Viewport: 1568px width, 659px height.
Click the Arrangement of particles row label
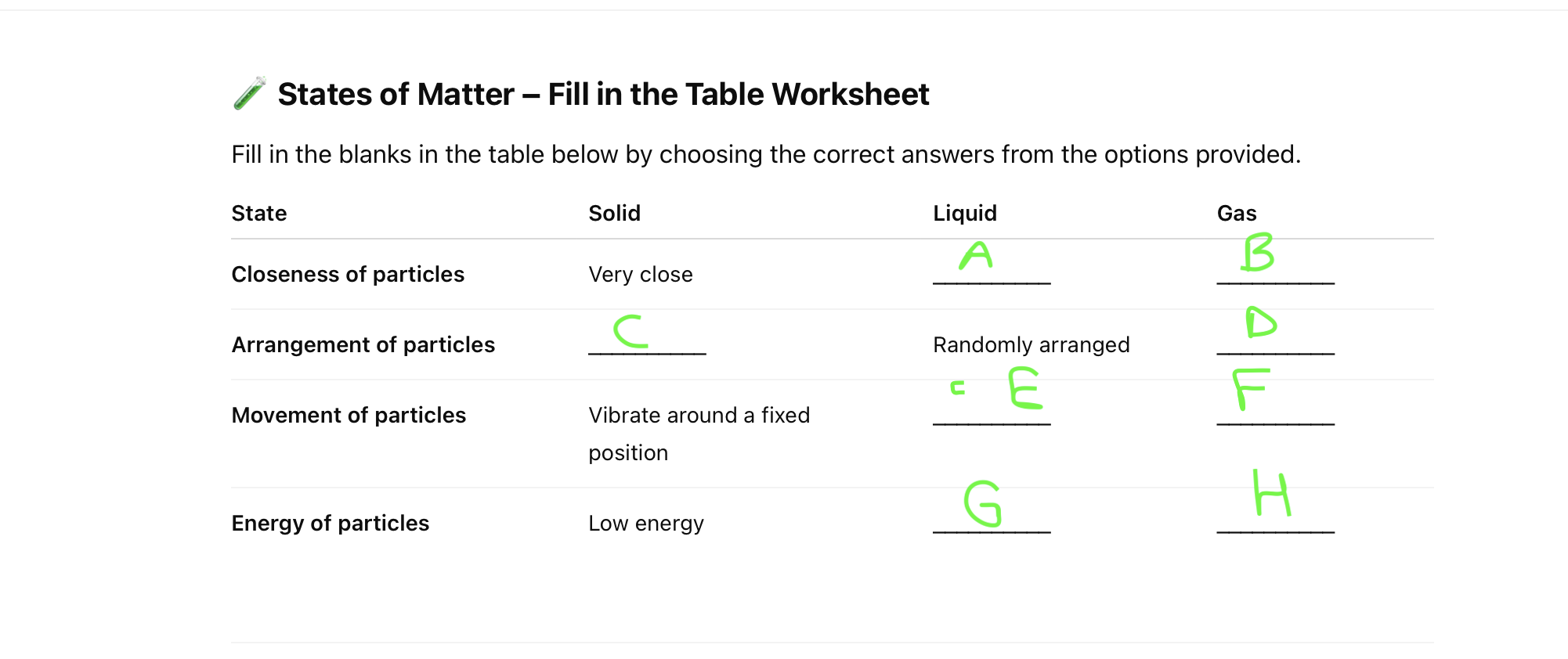[x=363, y=344]
